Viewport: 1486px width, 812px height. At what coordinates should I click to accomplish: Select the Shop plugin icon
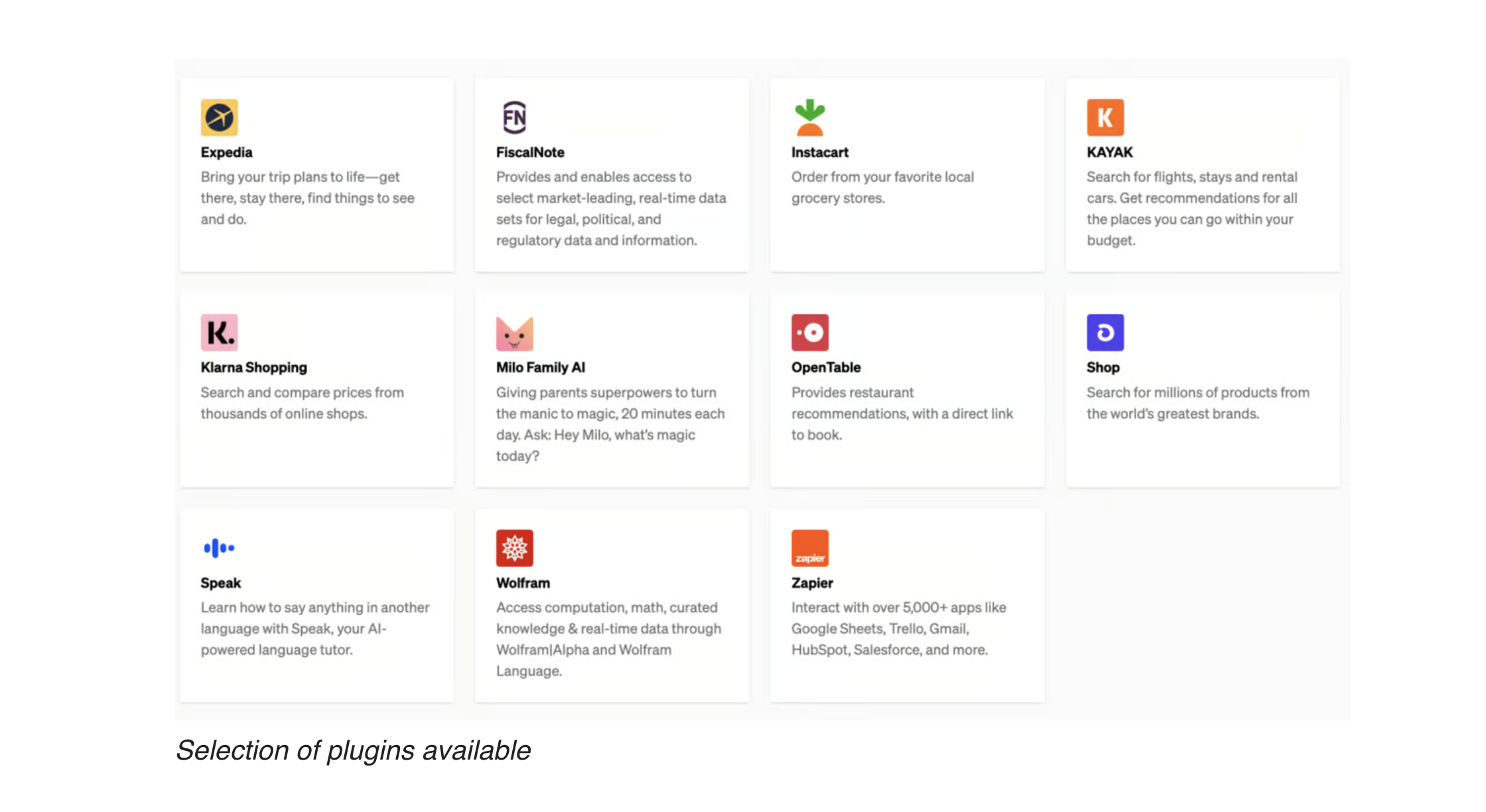pyautogui.click(x=1105, y=332)
